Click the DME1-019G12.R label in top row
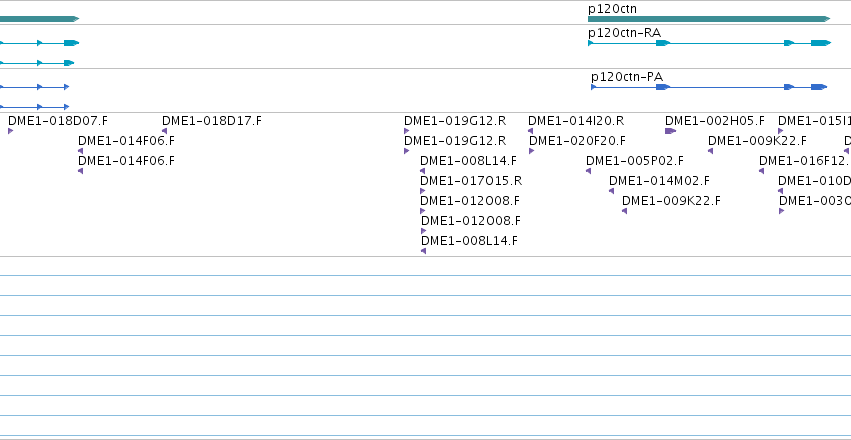Image resolution: width=851 pixels, height=440 pixels. [455, 120]
